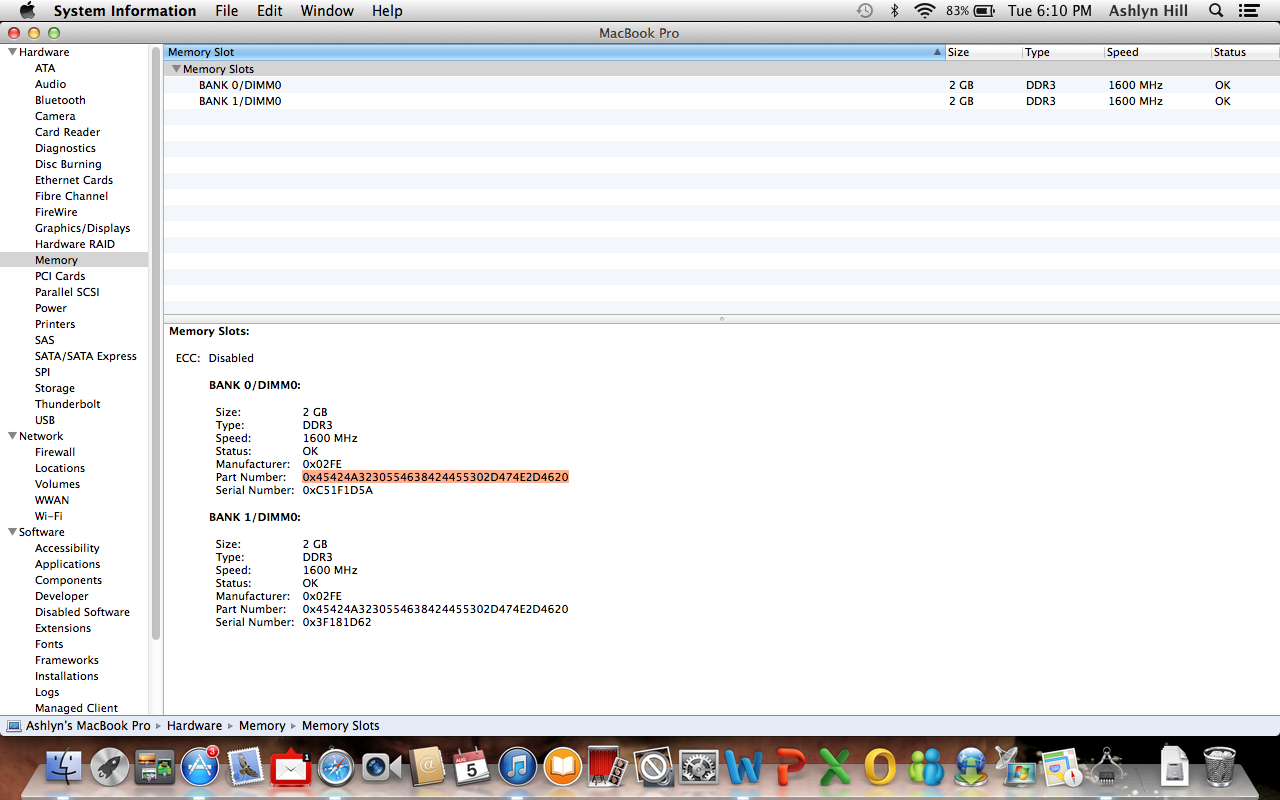1280x800 pixels.
Task: Click Ashlyn's MacBook Pro in path bar
Action: pyautogui.click(x=79, y=726)
